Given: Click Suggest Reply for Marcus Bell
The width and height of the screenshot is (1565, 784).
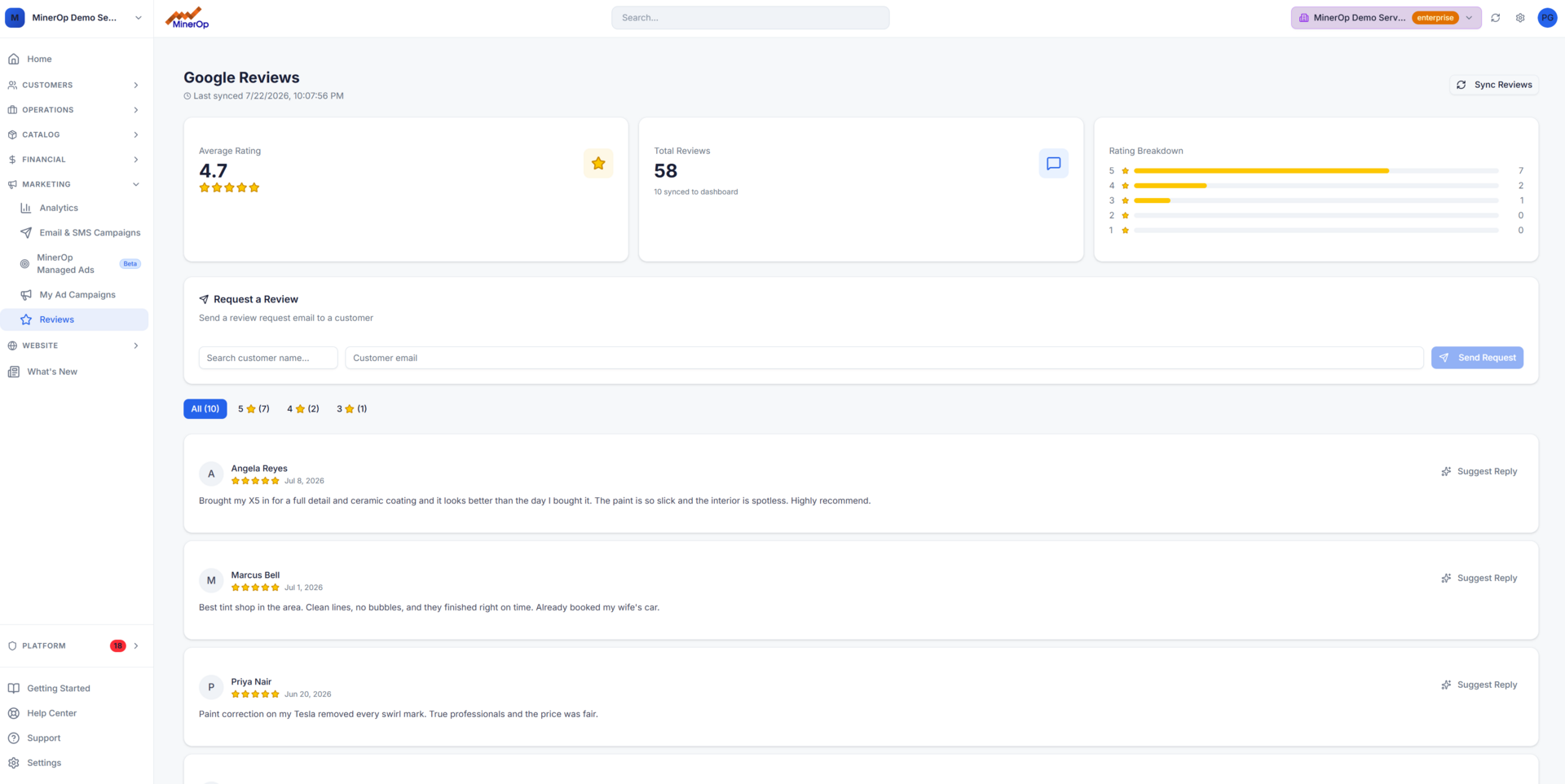Looking at the screenshot, I should 1479,579.
